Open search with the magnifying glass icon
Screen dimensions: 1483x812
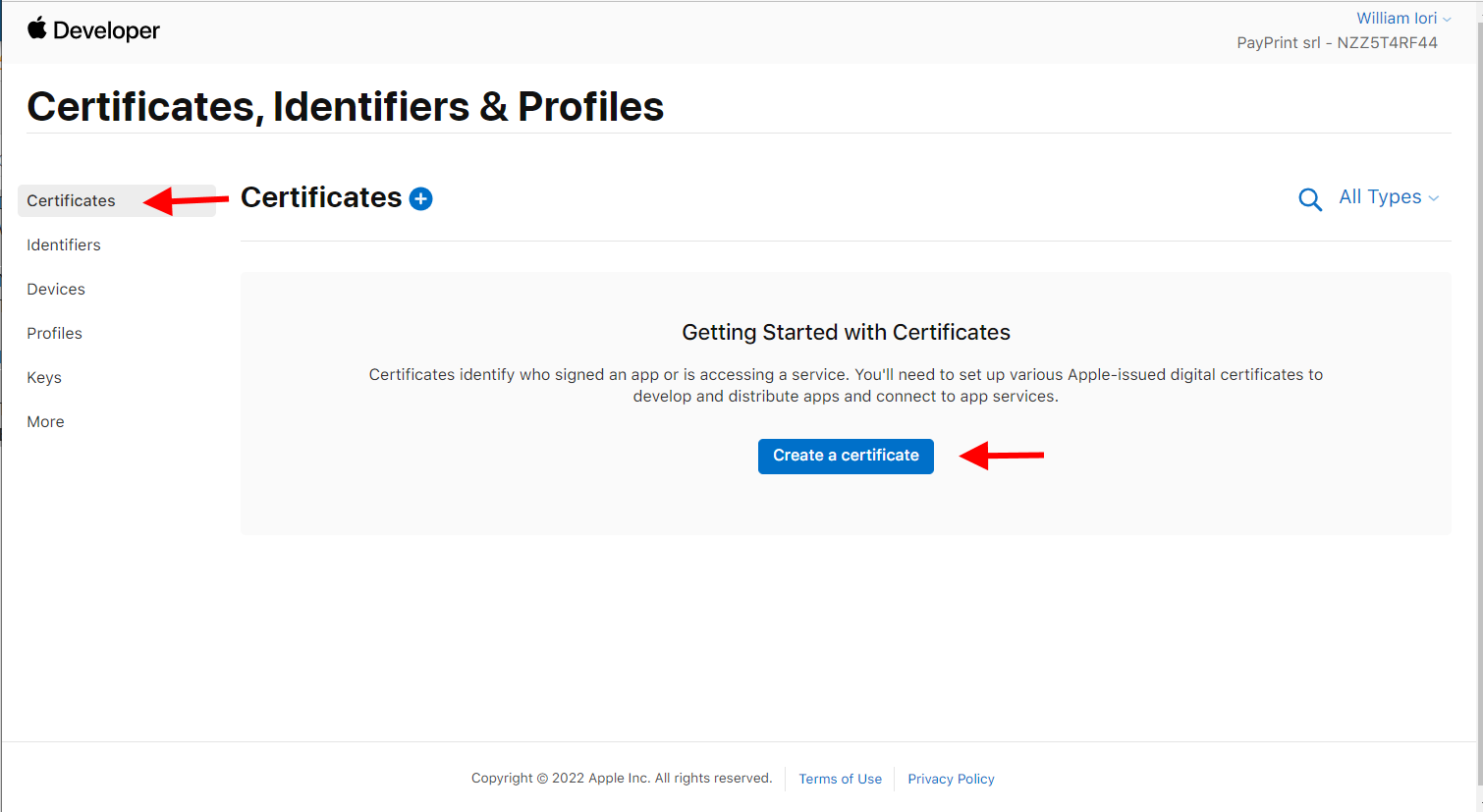1309,199
